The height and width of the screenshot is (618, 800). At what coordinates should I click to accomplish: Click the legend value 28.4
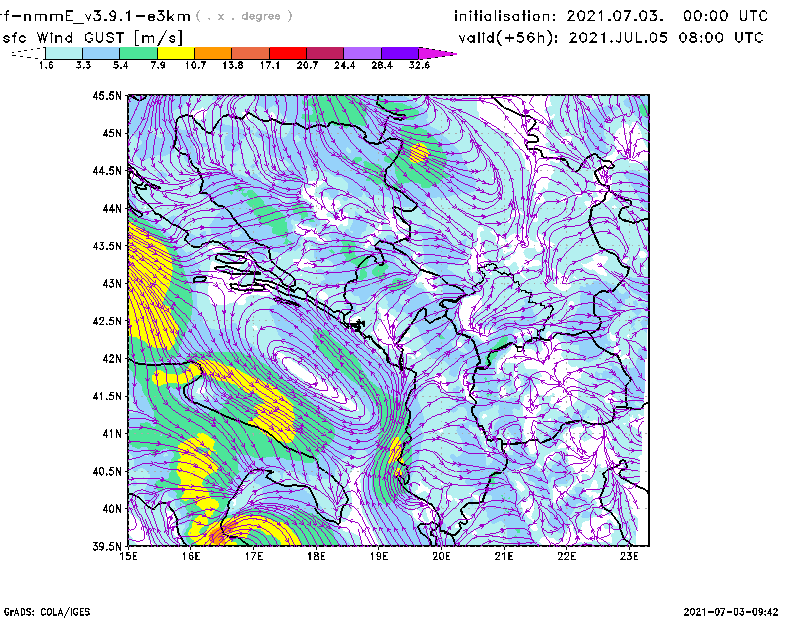point(382,65)
